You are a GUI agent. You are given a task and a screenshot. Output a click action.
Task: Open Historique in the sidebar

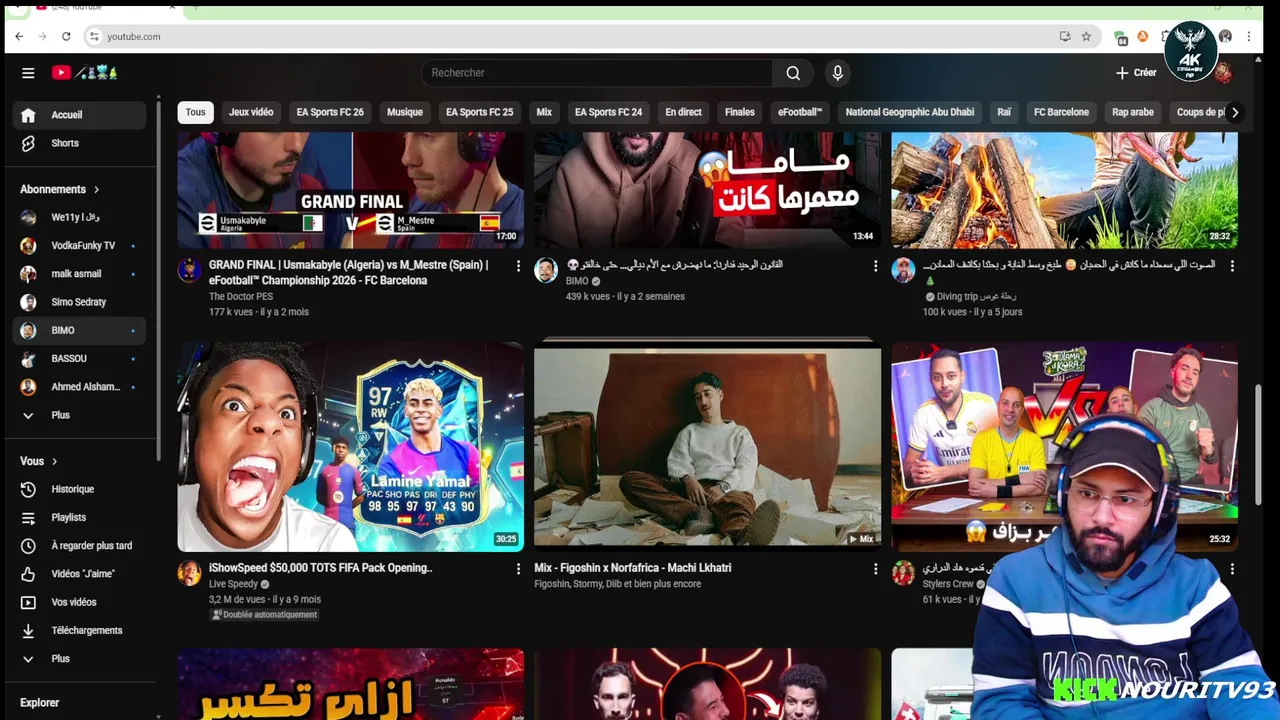(x=79, y=489)
